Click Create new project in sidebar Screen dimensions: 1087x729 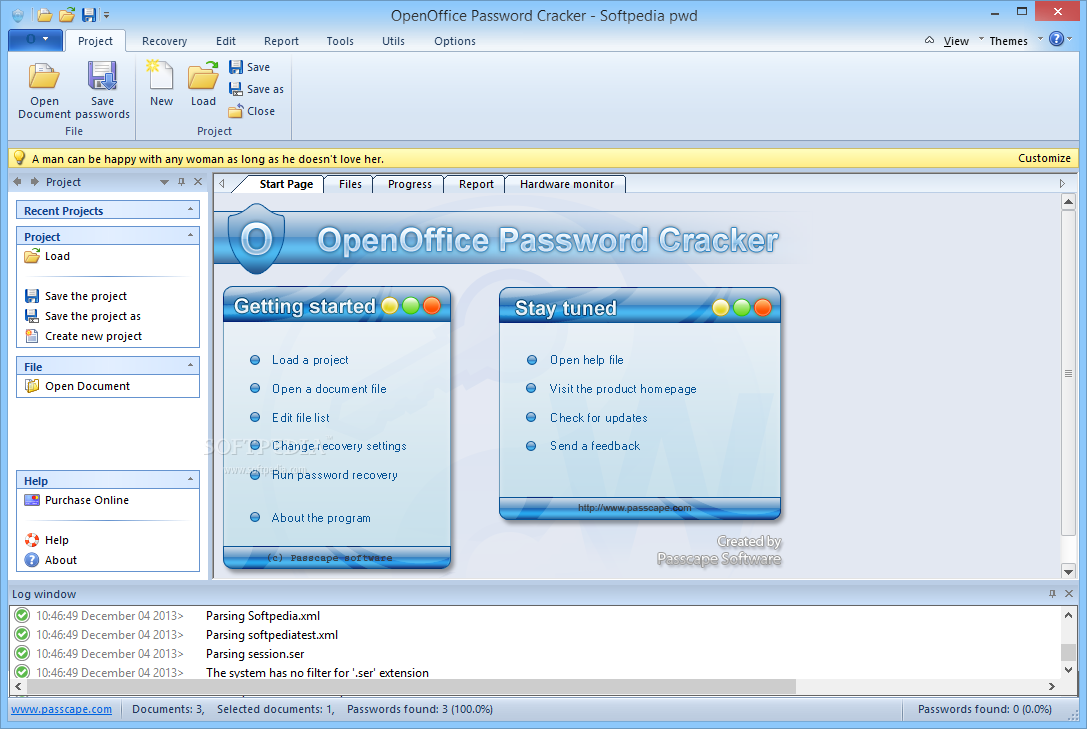click(83, 336)
